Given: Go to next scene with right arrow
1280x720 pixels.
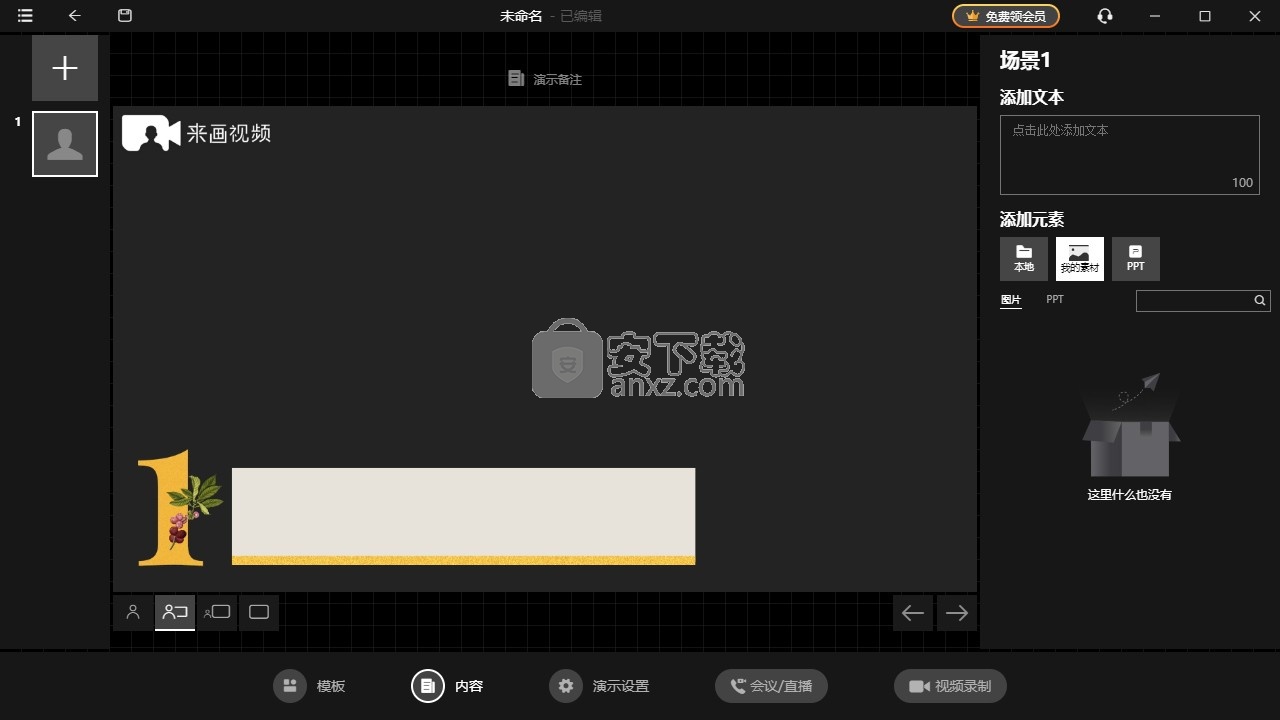Looking at the screenshot, I should click(957, 613).
